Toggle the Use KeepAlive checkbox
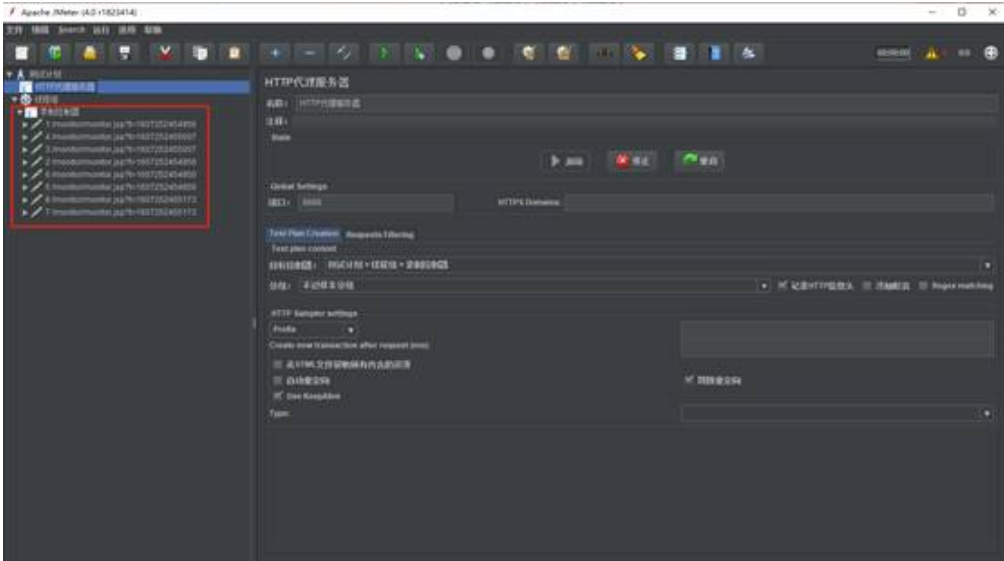 tap(277, 396)
